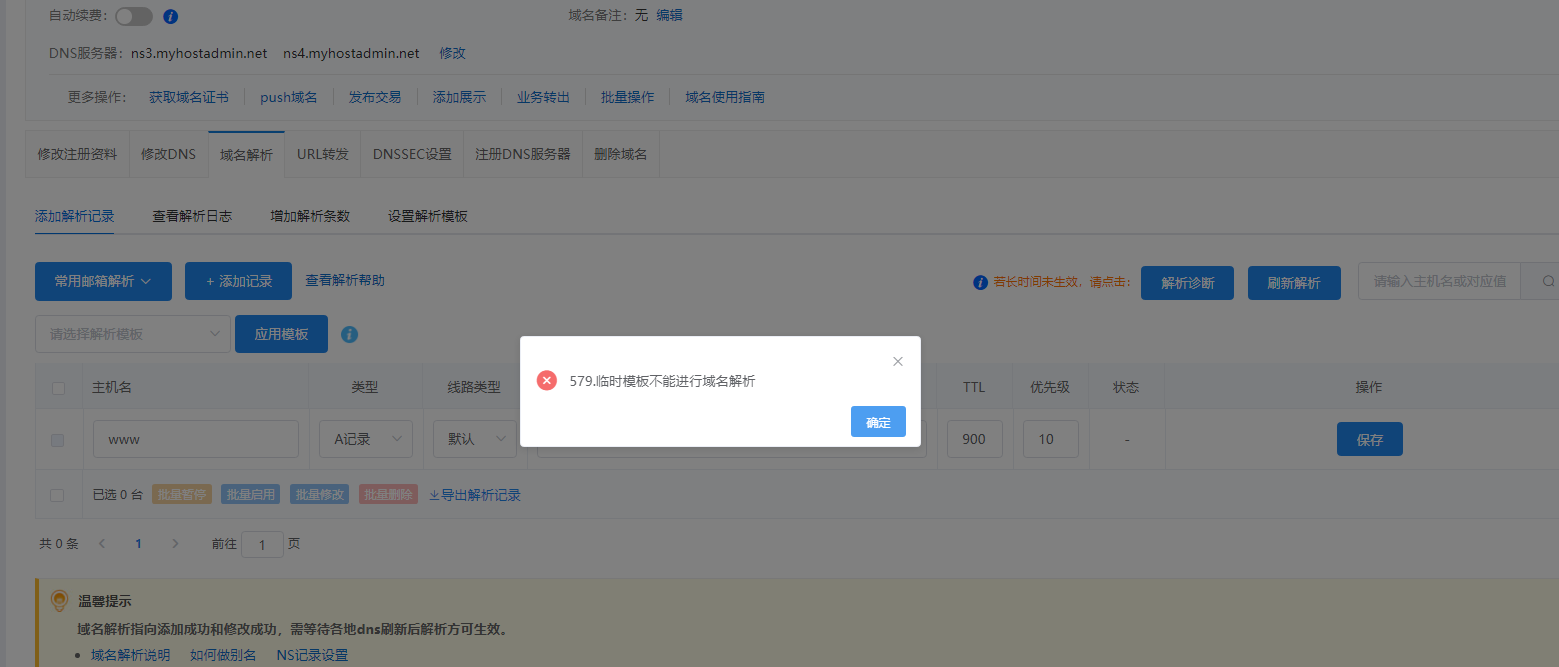Open the 常用邮箱解析 dropdown
This screenshot has height=667, width=1559.
click(x=103, y=282)
